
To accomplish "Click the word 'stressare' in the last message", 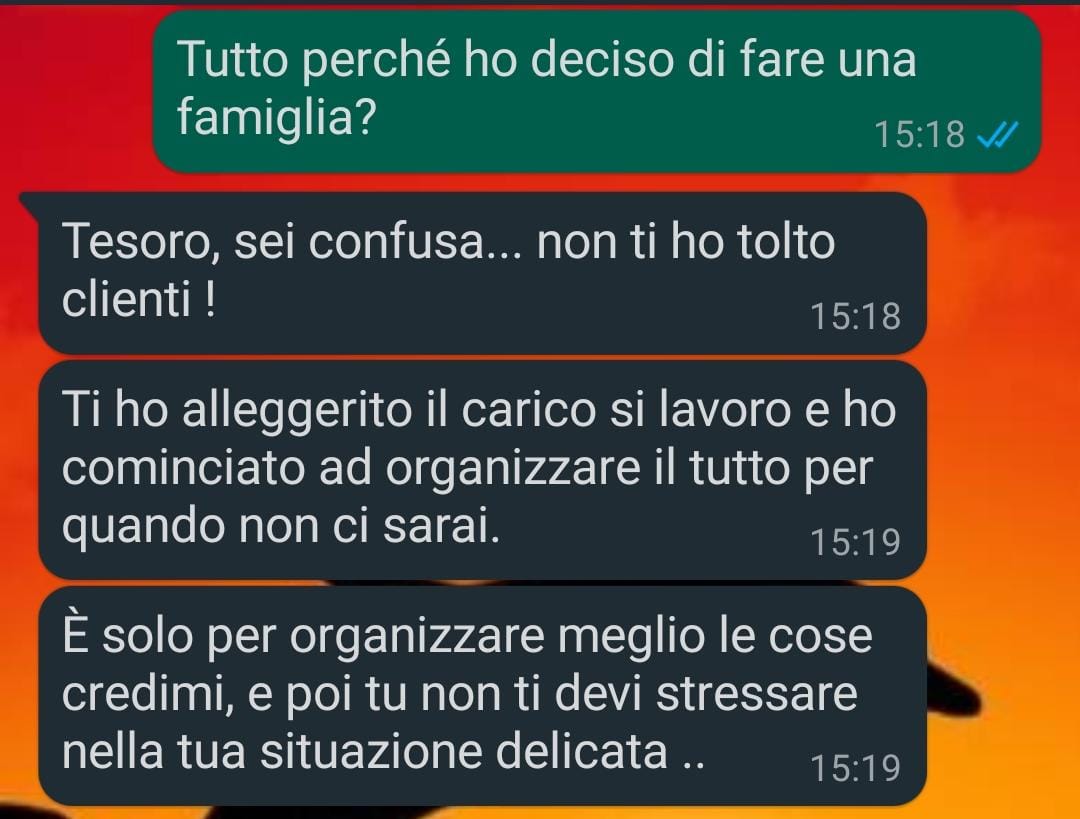I will point(756,693).
